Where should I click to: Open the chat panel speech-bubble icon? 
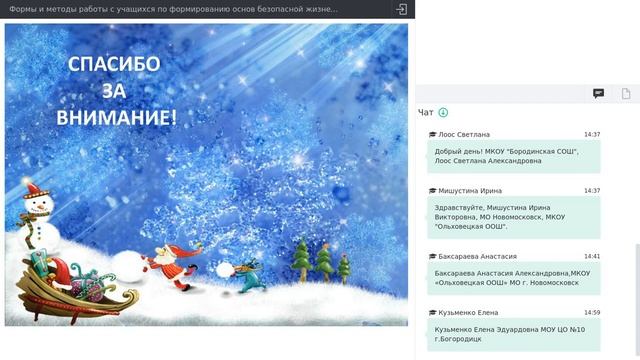point(598,93)
